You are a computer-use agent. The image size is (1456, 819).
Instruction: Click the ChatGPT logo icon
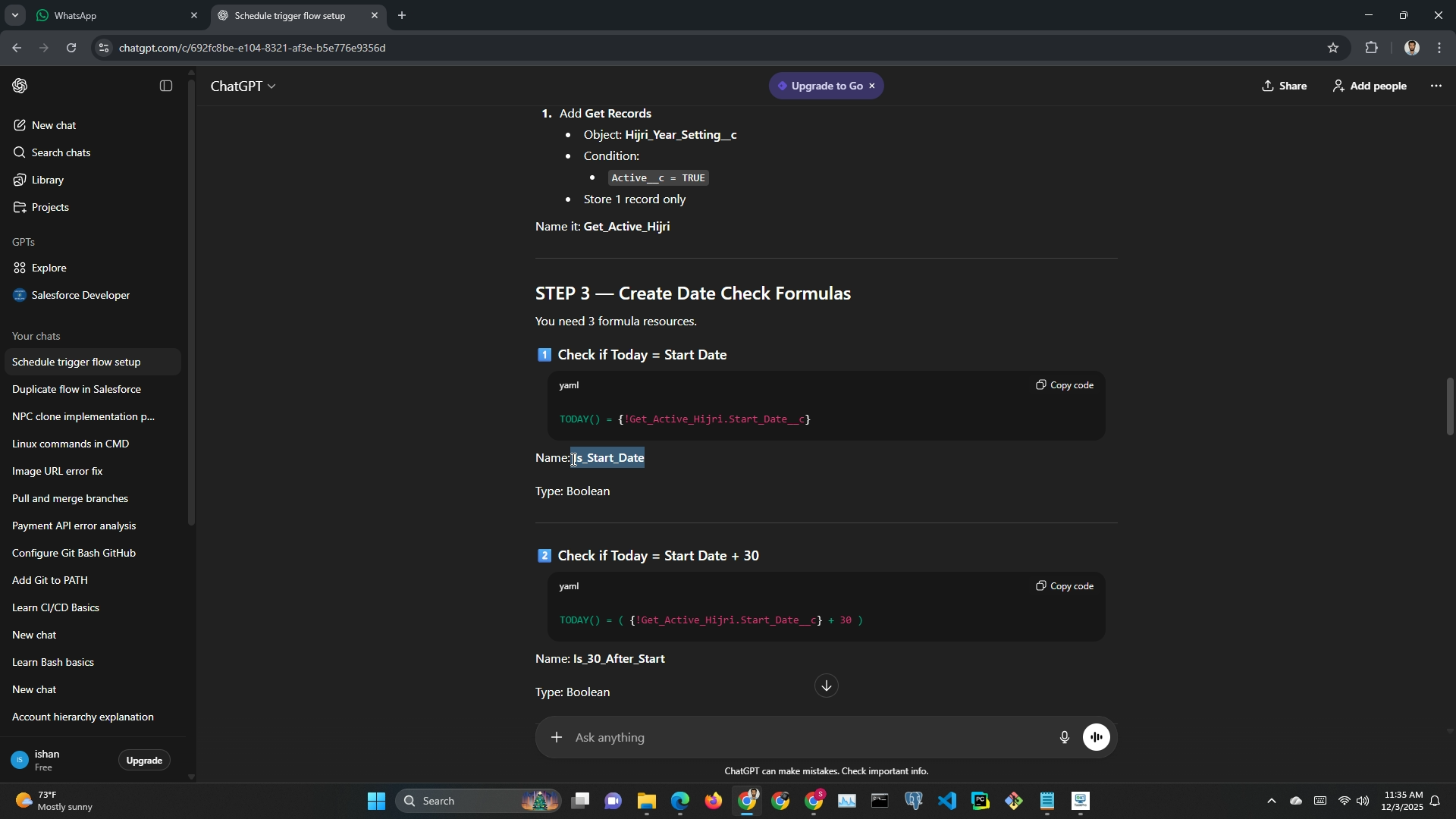[x=20, y=86]
